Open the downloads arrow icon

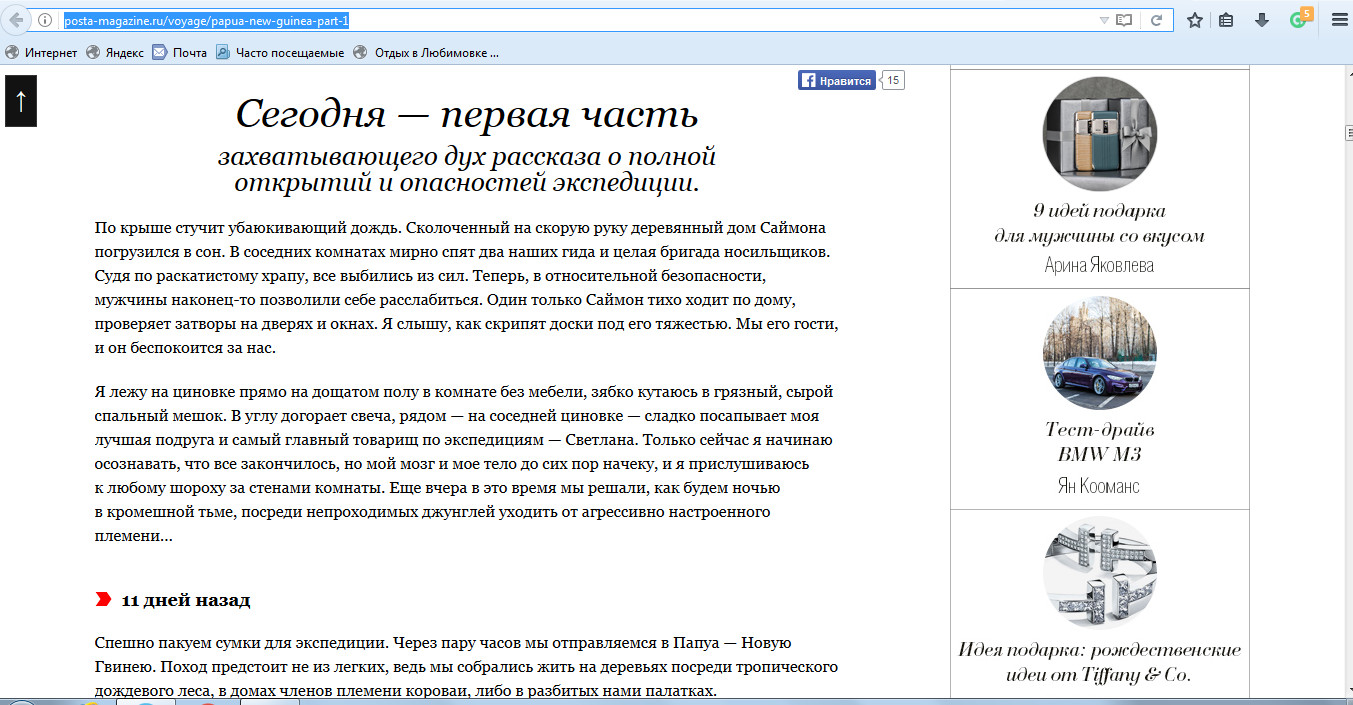(1262, 20)
